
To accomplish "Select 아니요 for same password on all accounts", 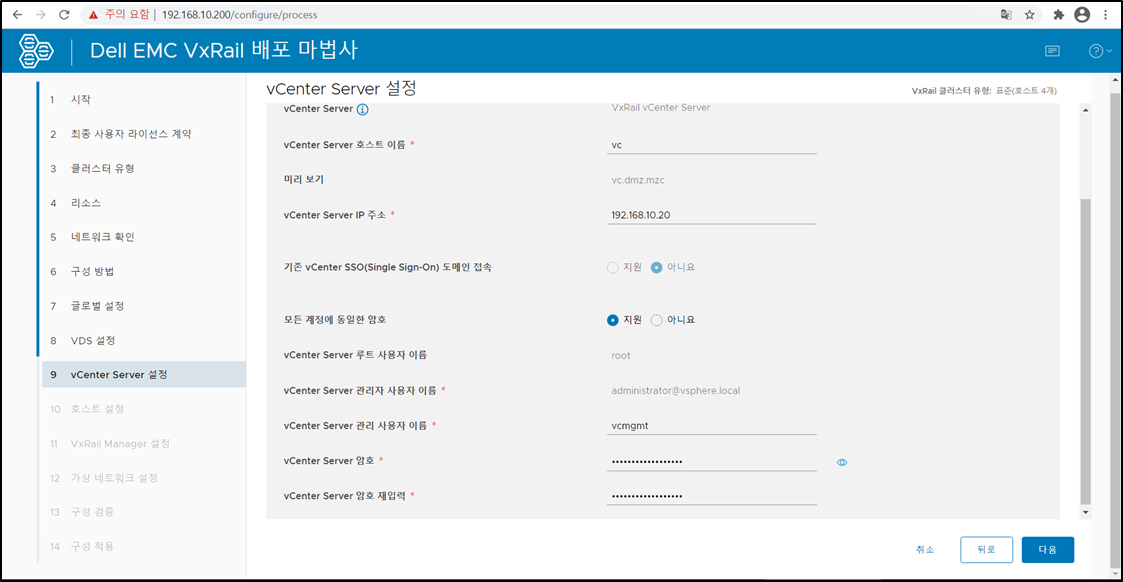I will point(656,320).
